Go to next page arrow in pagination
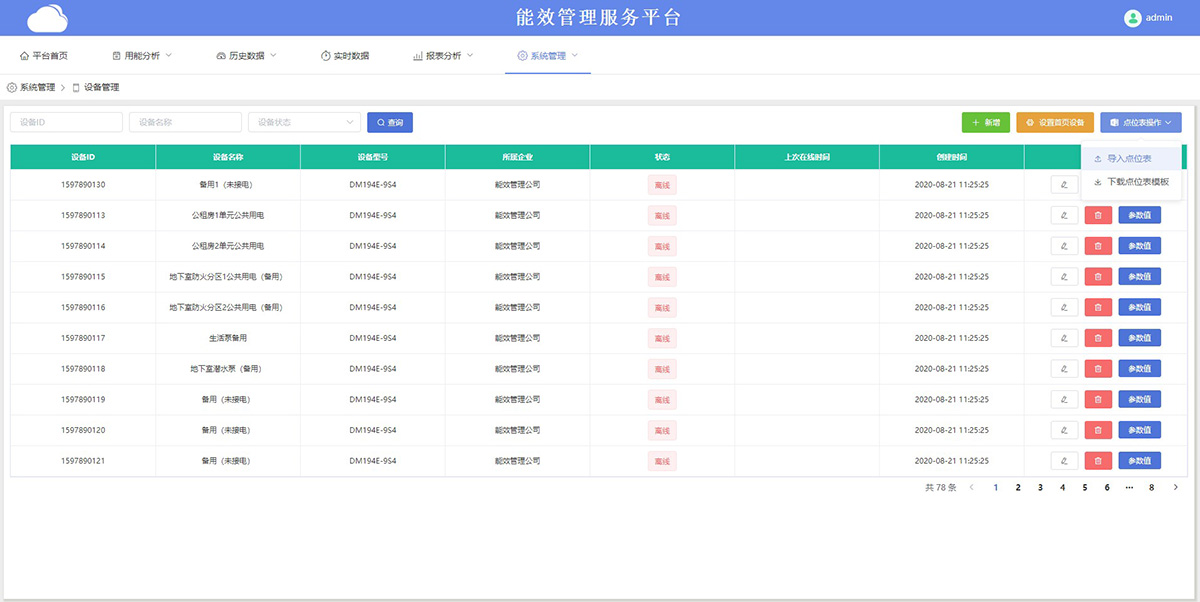The width and height of the screenshot is (1200, 602). (1175, 488)
